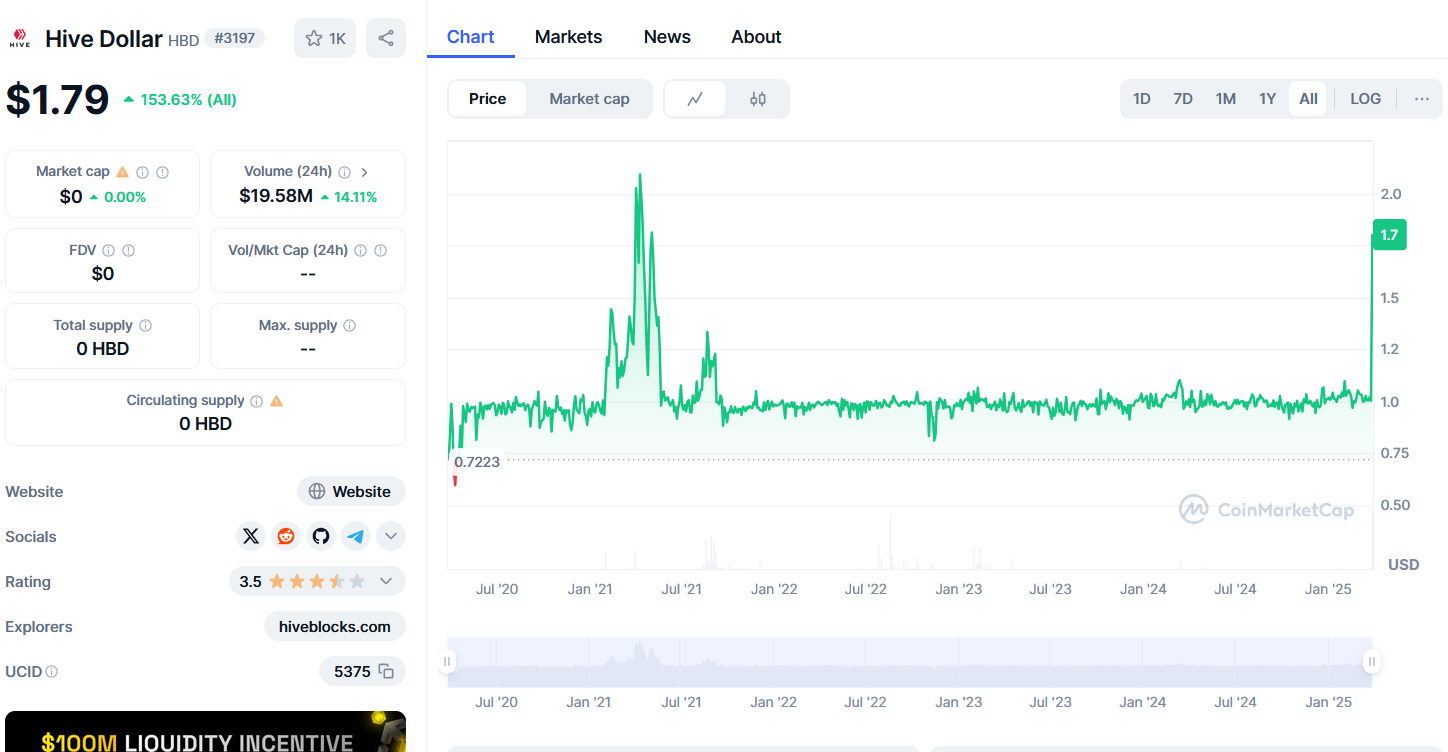The width and height of the screenshot is (1448, 752).
Task: Show Total supply info tooltip icon
Action: [146, 325]
